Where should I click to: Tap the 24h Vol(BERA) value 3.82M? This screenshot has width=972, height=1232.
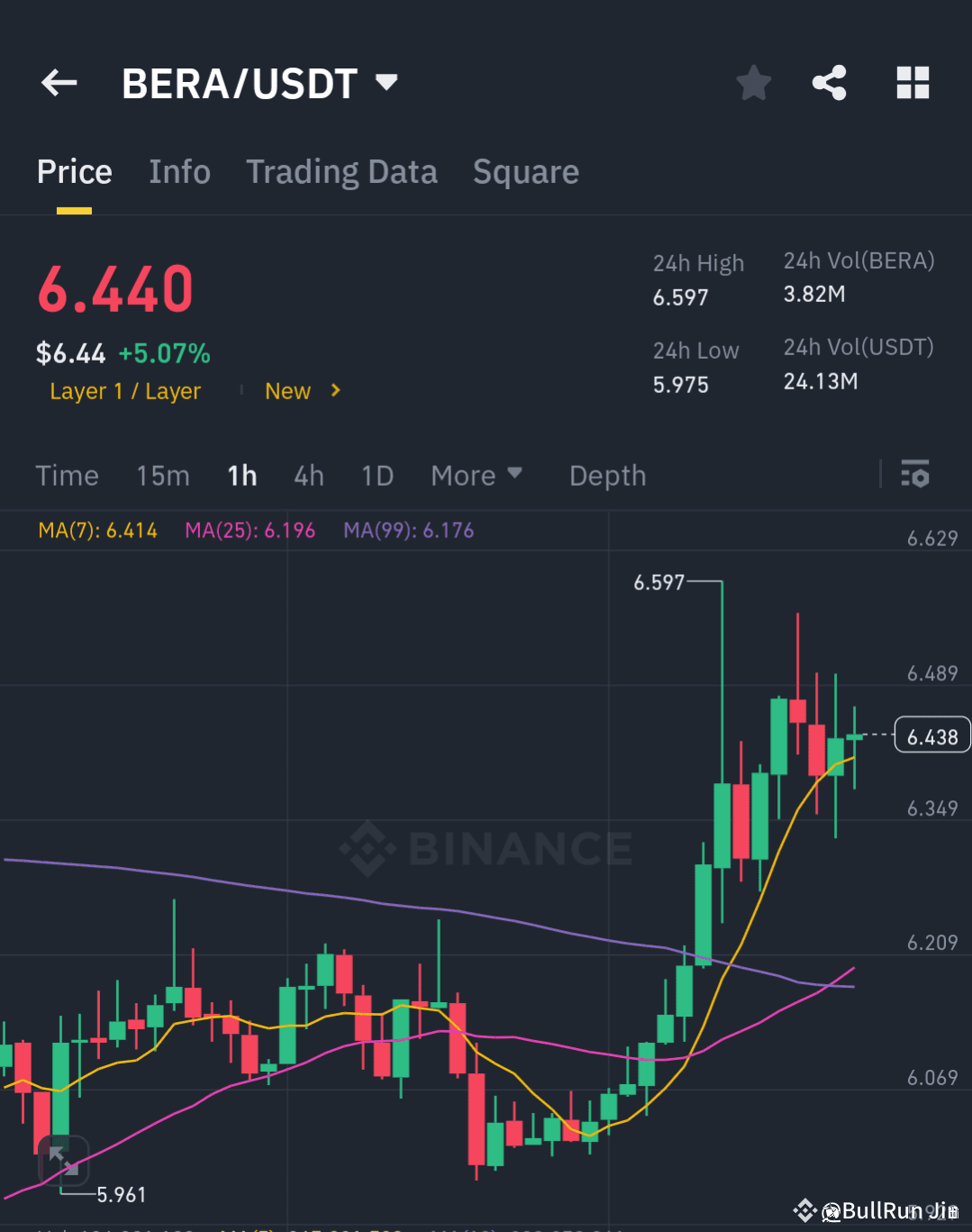tap(814, 294)
